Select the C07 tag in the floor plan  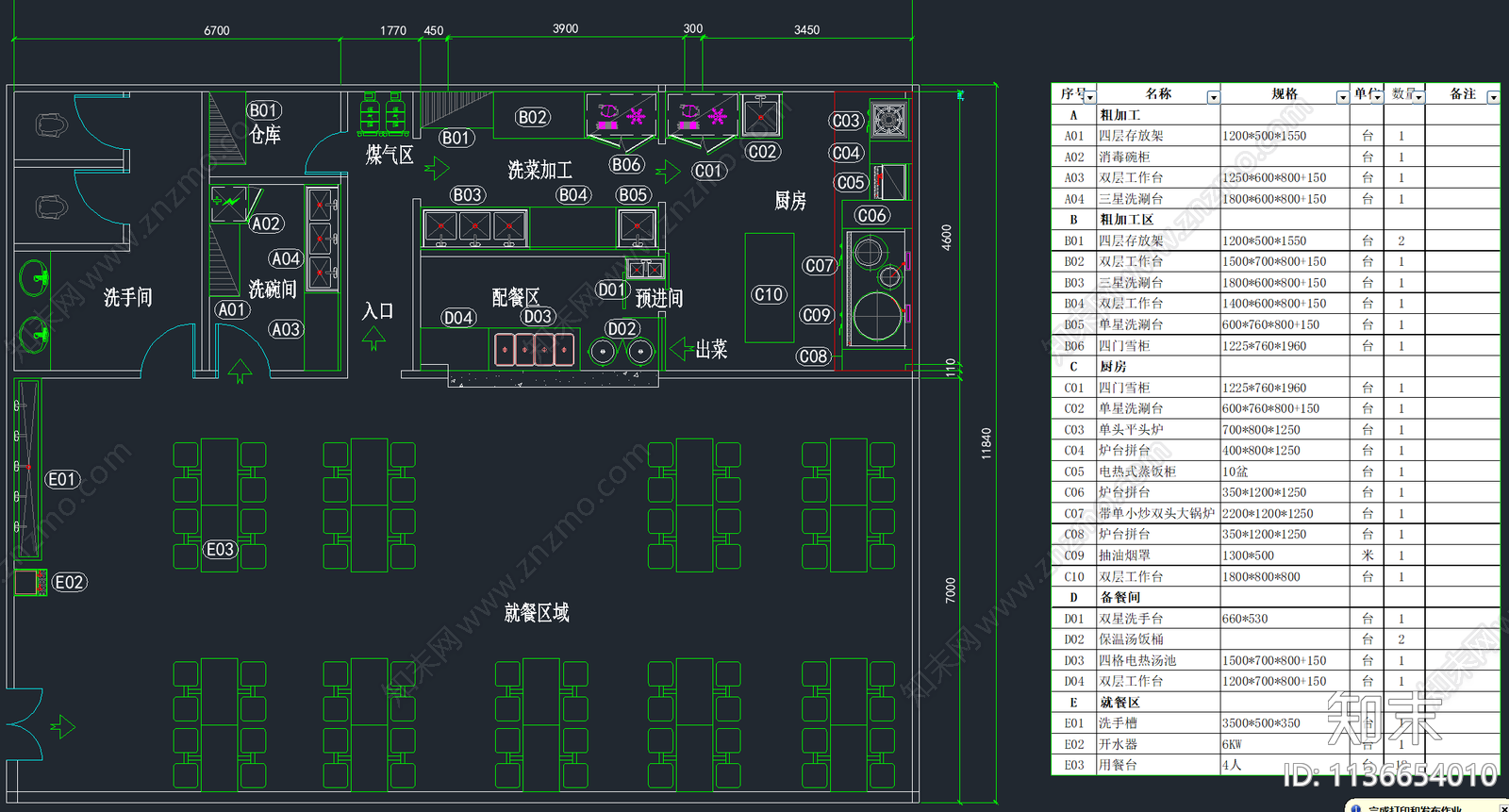(x=819, y=266)
